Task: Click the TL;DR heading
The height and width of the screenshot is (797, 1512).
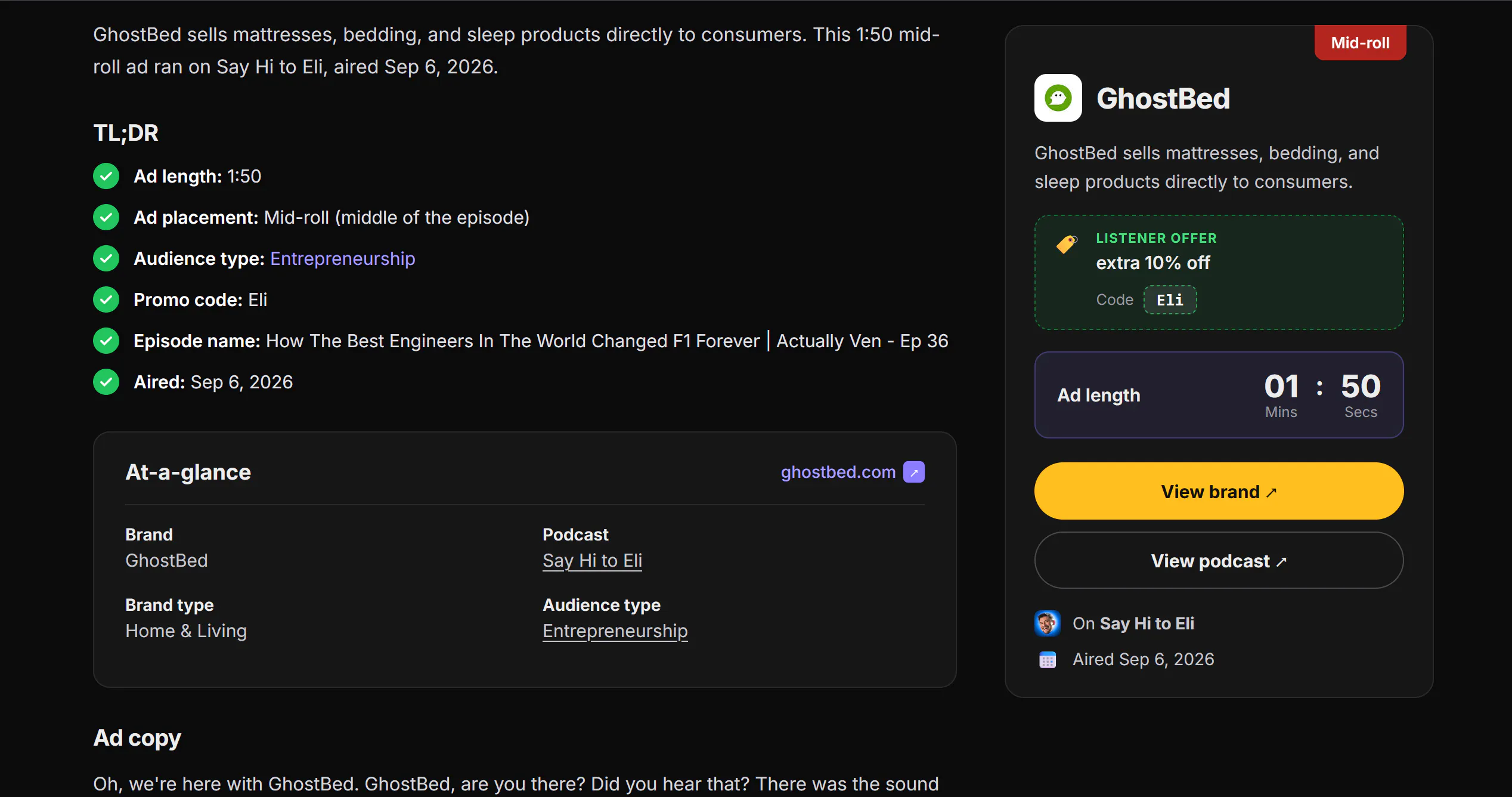Action: click(126, 133)
